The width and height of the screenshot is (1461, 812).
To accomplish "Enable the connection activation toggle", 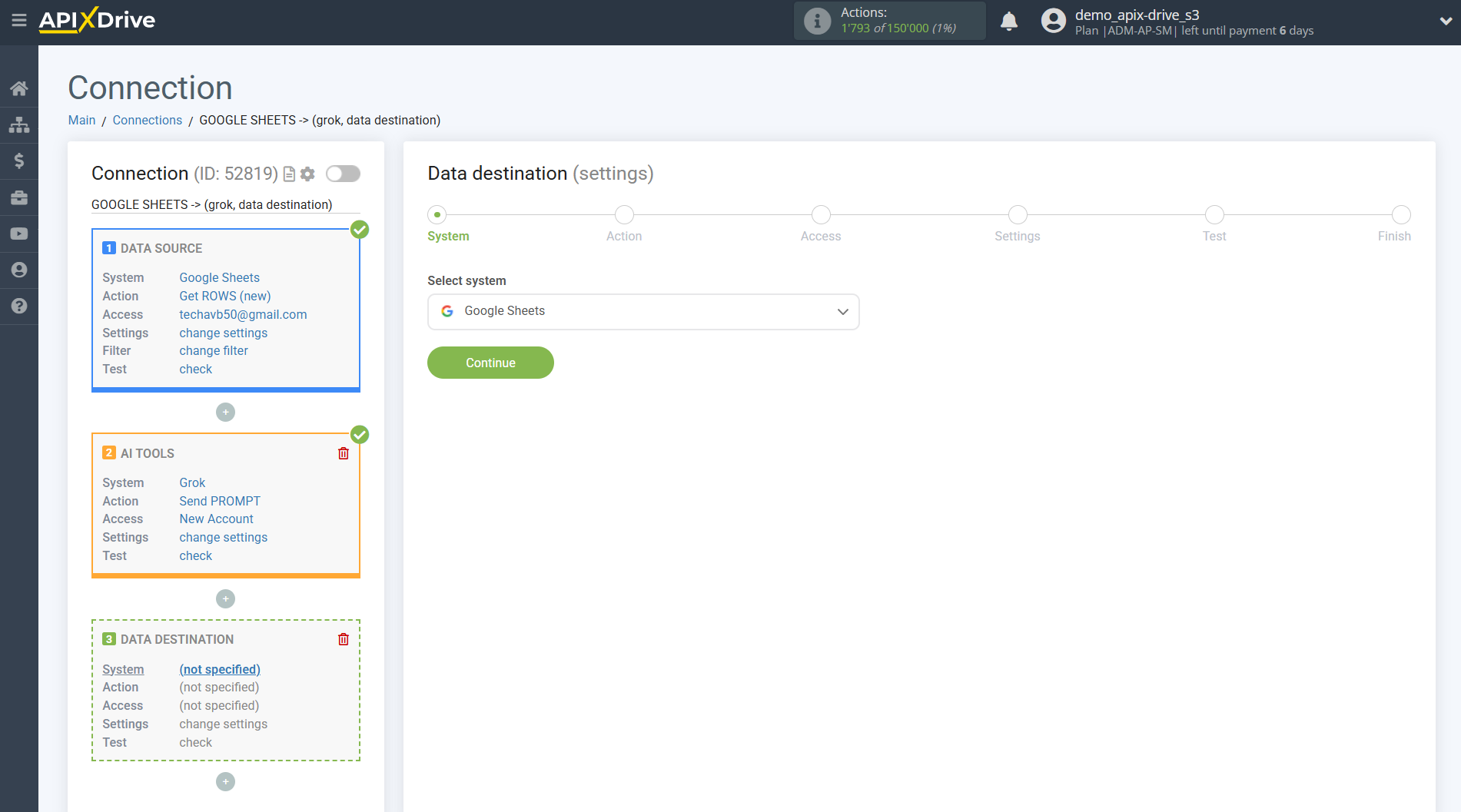I will click(343, 174).
